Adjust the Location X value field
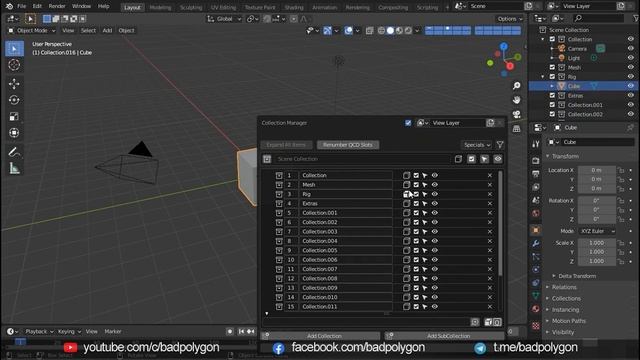This screenshot has height=360, width=640. click(597, 170)
